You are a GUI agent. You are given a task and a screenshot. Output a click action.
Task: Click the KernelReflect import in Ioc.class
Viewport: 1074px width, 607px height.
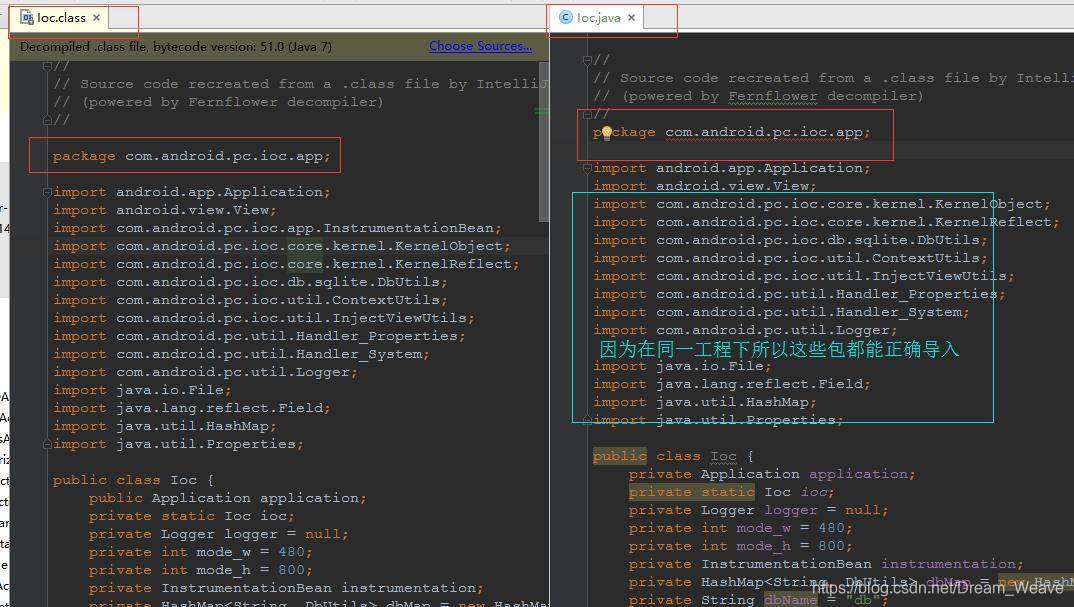pos(286,264)
